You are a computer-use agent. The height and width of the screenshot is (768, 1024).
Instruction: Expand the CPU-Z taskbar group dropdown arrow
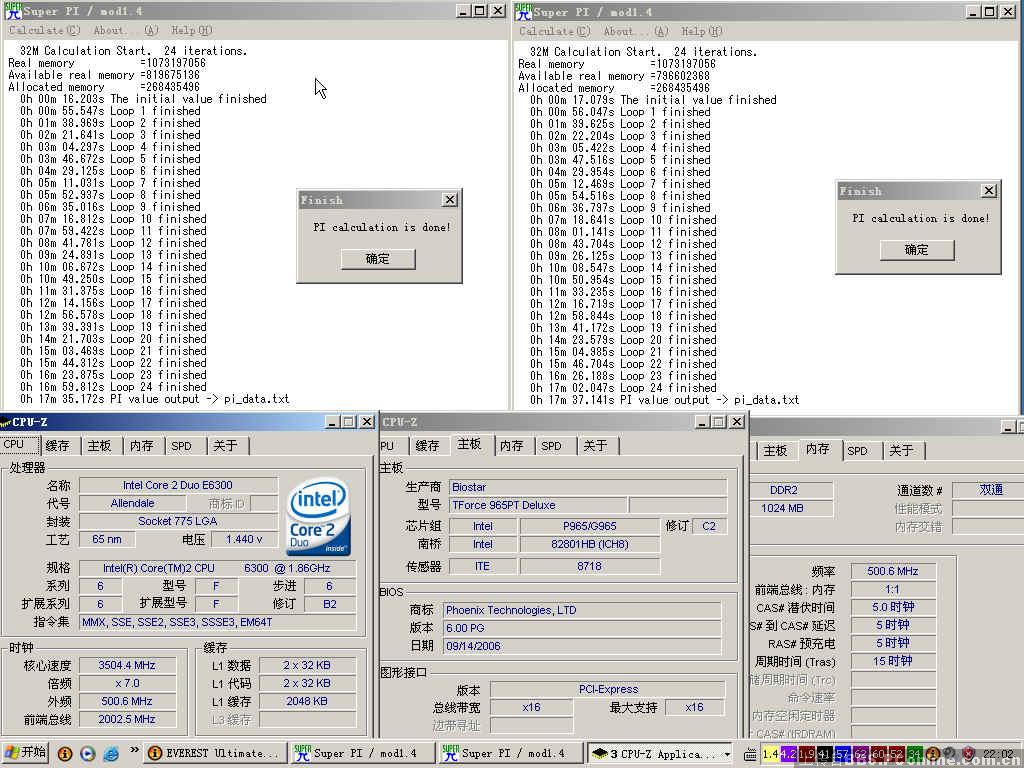coord(727,754)
